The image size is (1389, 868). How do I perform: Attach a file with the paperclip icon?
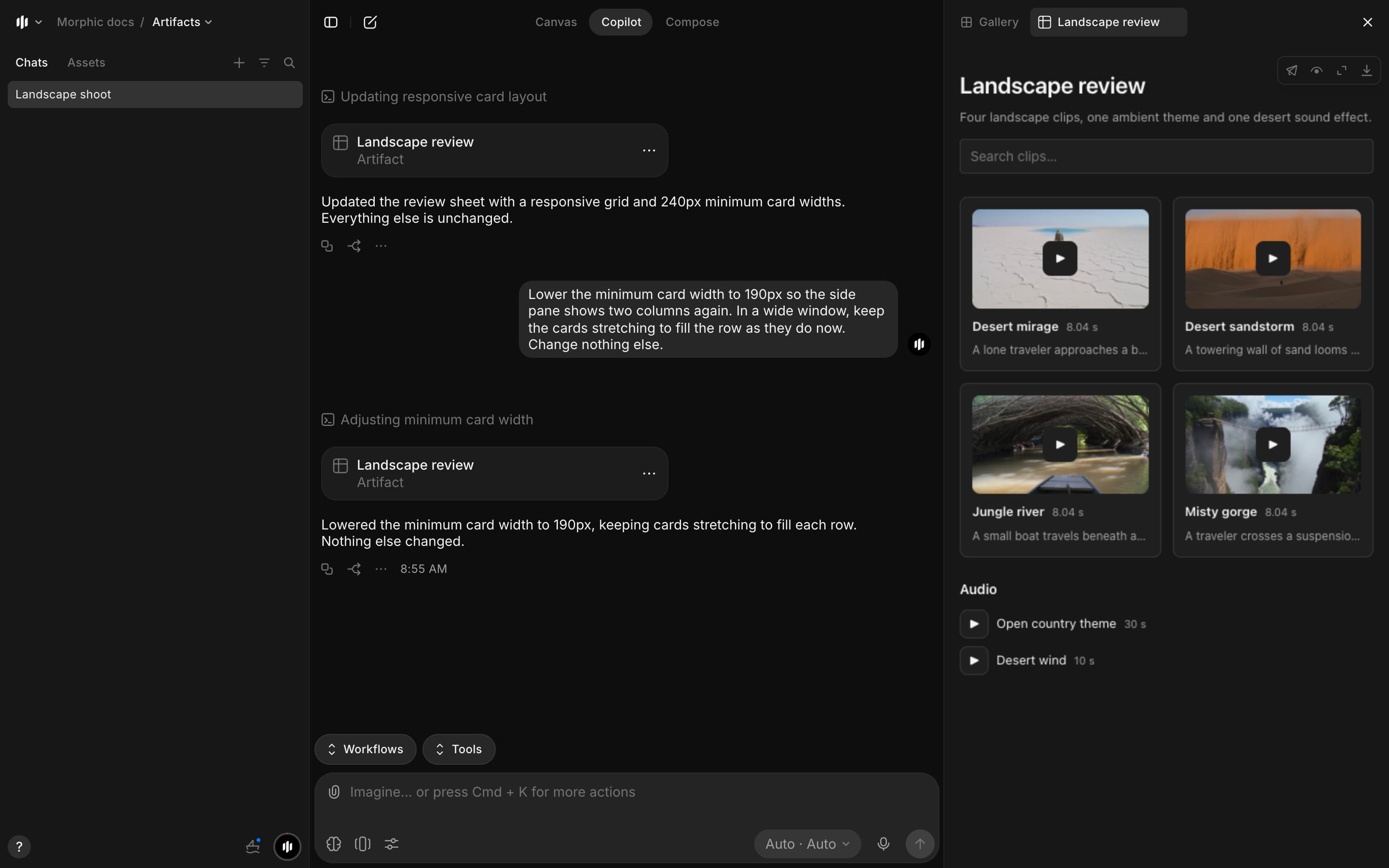[334, 792]
